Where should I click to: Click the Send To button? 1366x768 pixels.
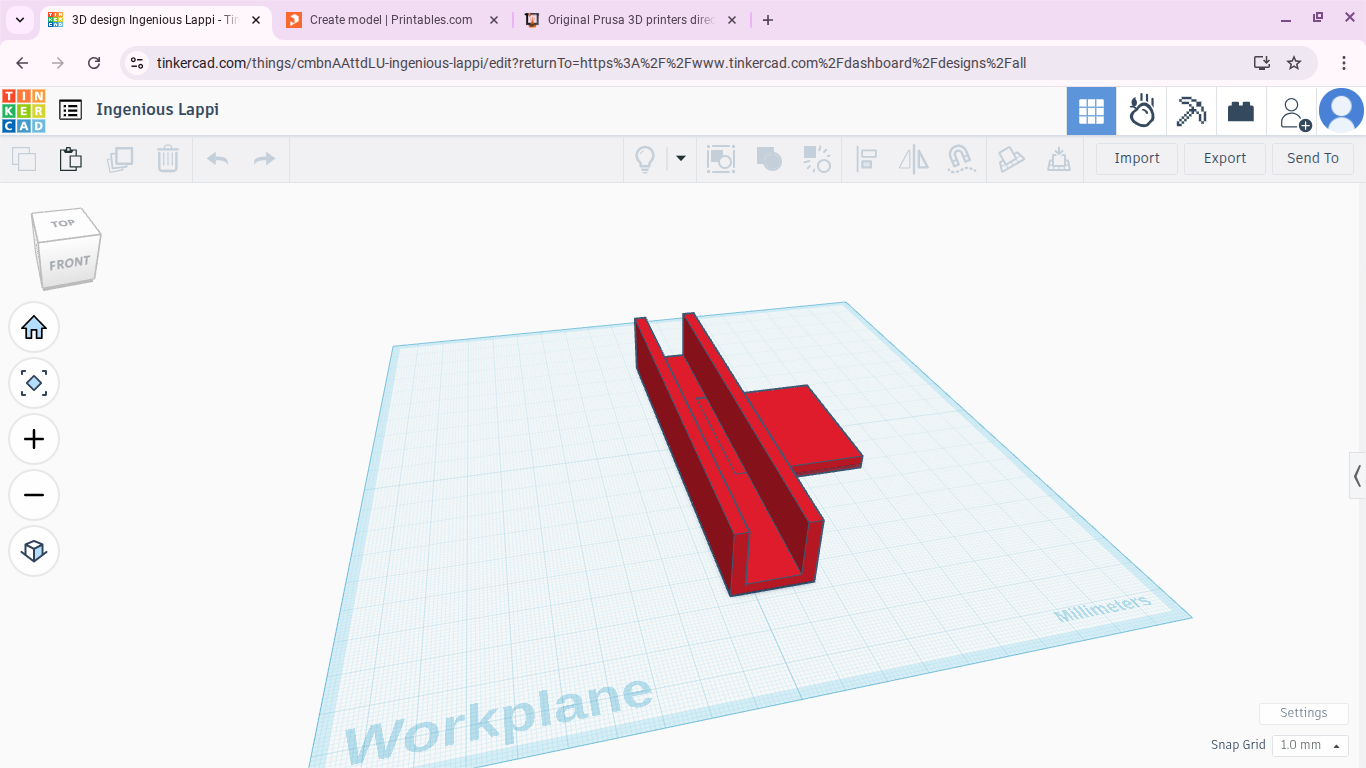point(1313,158)
